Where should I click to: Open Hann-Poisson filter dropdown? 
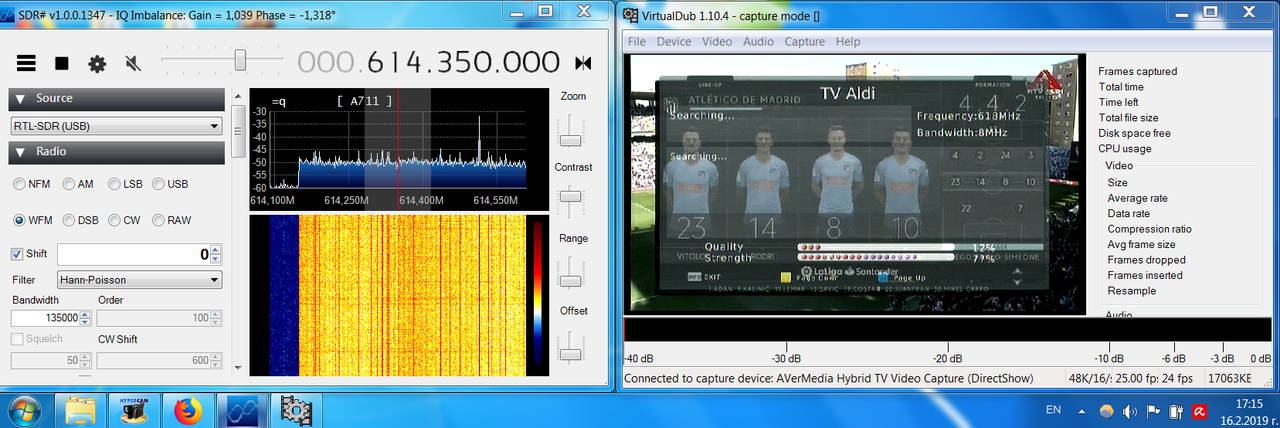tap(139, 280)
